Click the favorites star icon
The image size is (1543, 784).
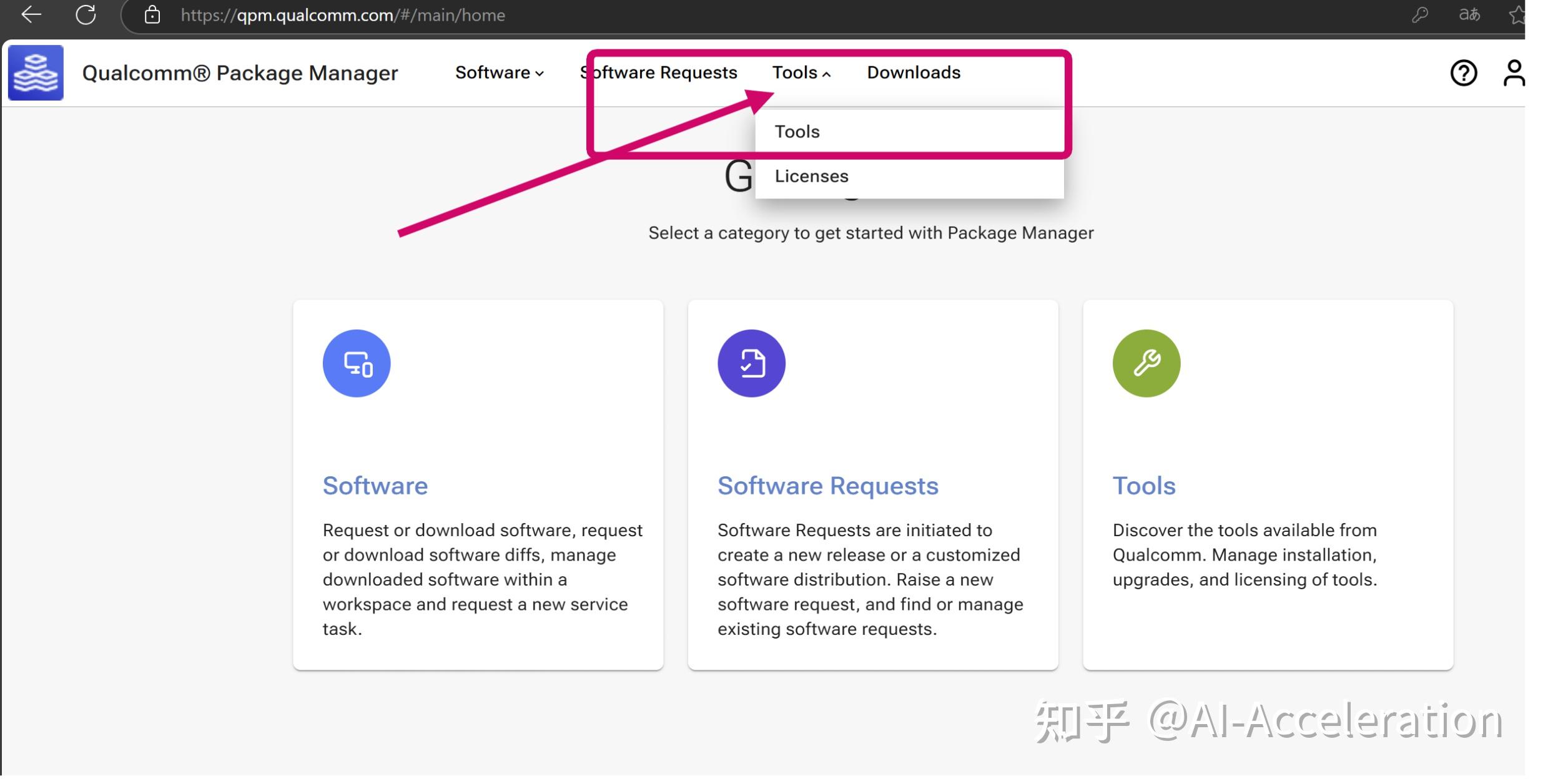(x=1520, y=14)
